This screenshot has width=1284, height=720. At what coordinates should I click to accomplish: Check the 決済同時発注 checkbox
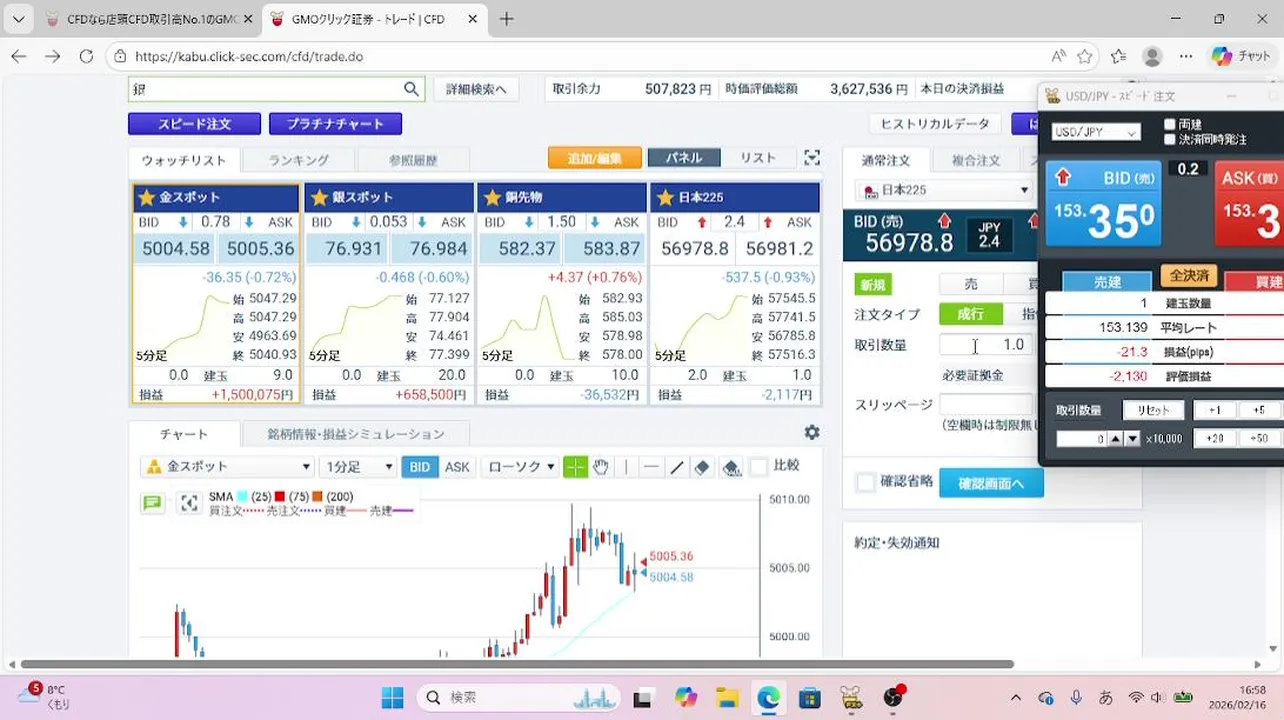pos(1170,139)
